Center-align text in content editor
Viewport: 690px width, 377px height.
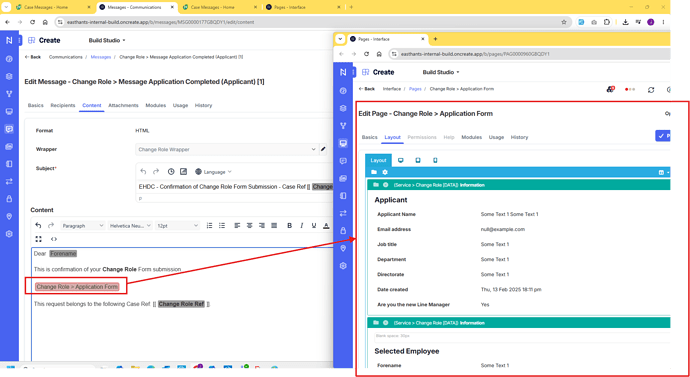[250, 226]
